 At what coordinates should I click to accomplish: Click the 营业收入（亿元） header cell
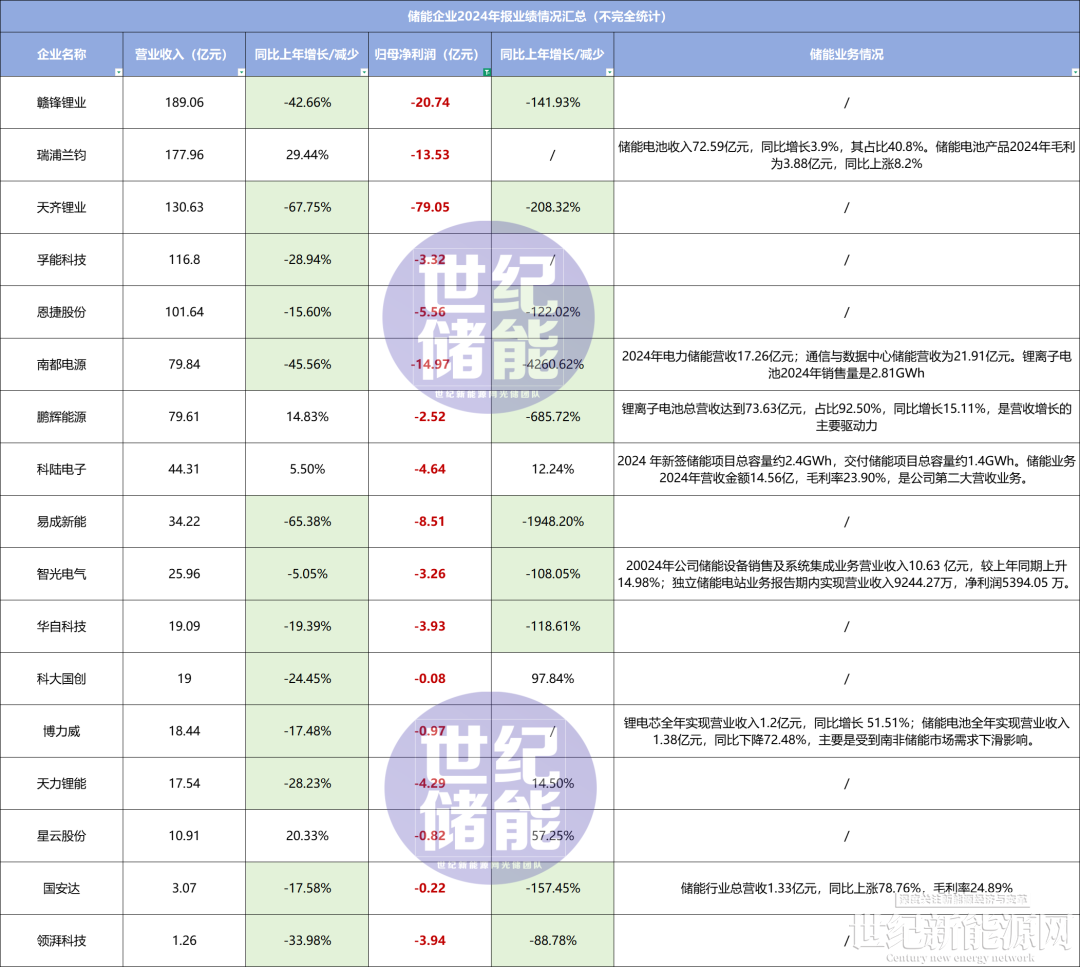[x=184, y=54]
